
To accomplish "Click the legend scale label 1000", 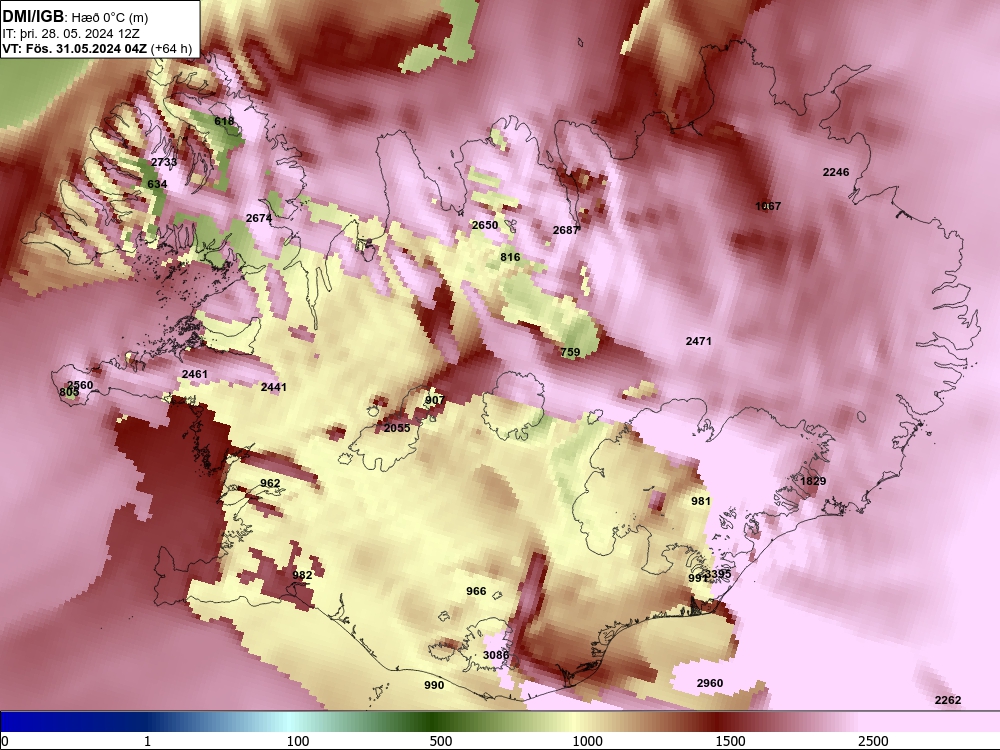I will 587,741.
